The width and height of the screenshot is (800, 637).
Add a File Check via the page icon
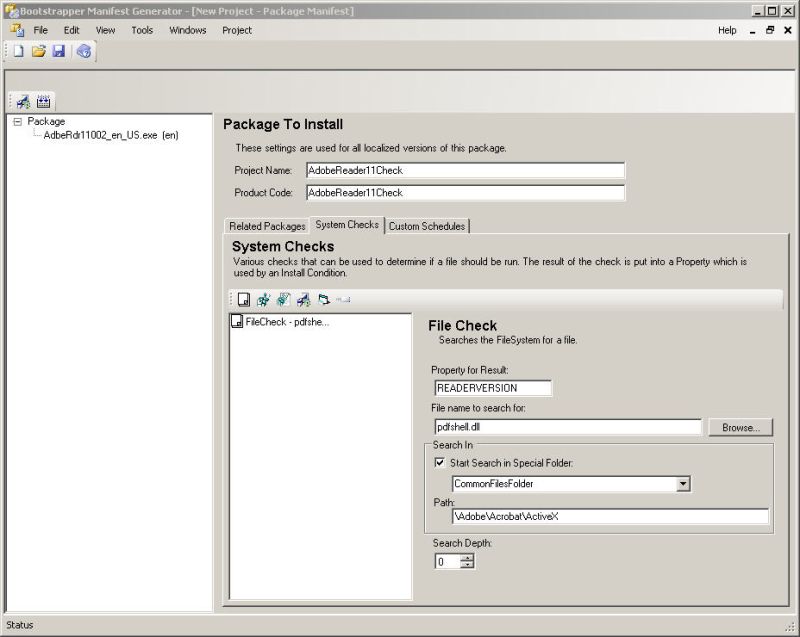[x=244, y=299]
